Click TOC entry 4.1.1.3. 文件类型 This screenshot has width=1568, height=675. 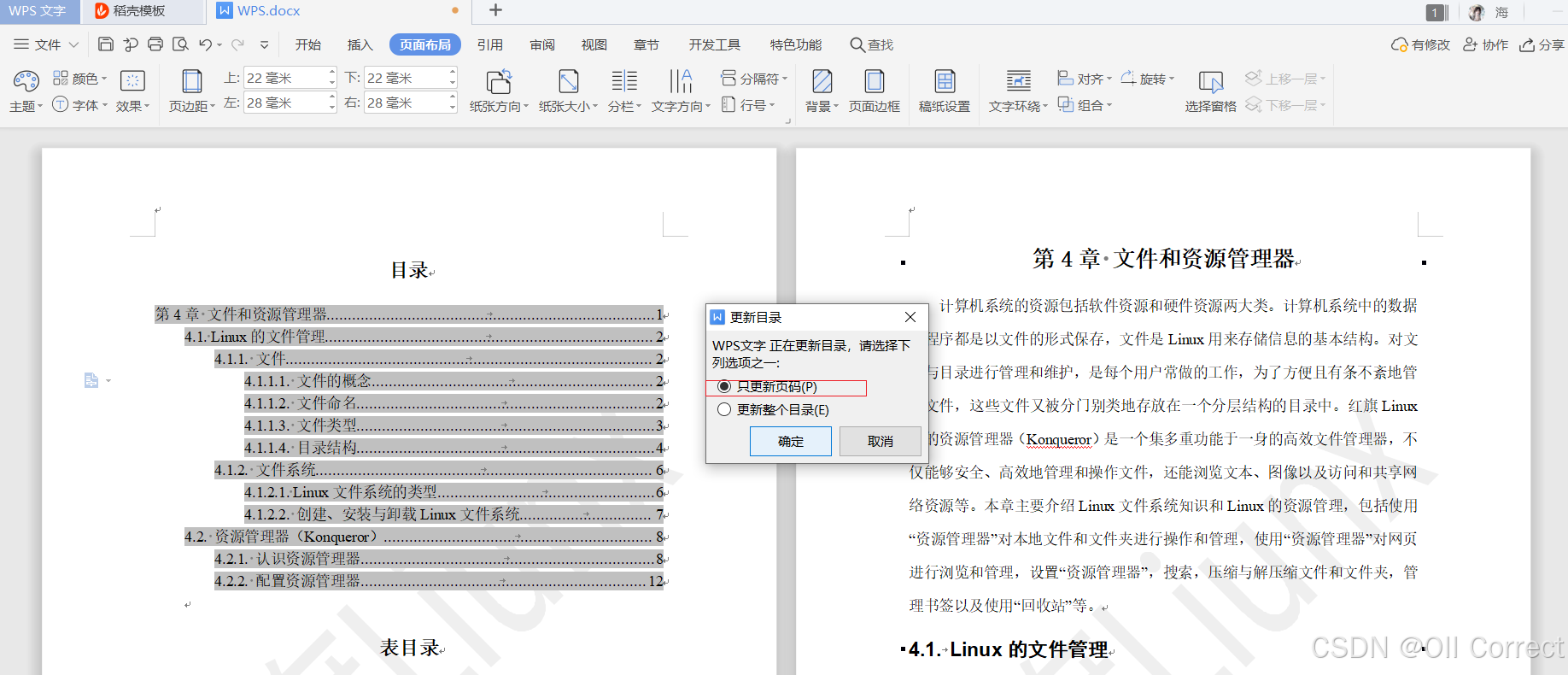pyautogui.click(x=453, y=426)
